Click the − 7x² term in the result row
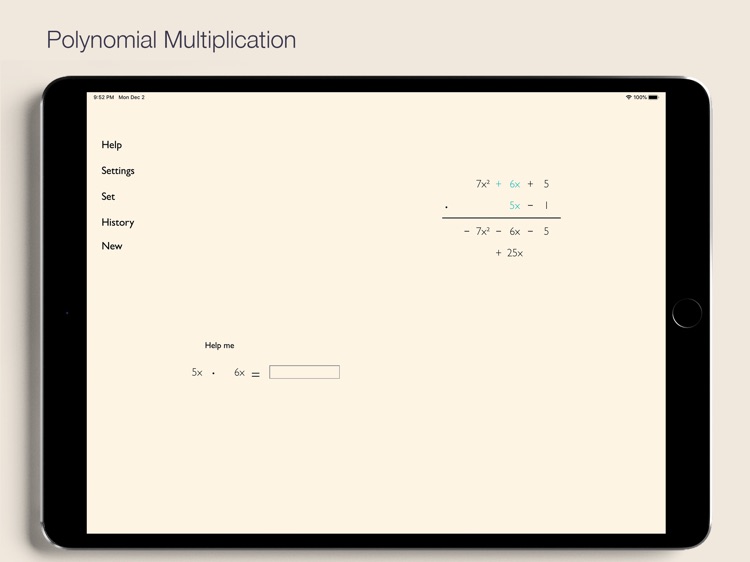The image size is (750, 562). coord(476,231)
